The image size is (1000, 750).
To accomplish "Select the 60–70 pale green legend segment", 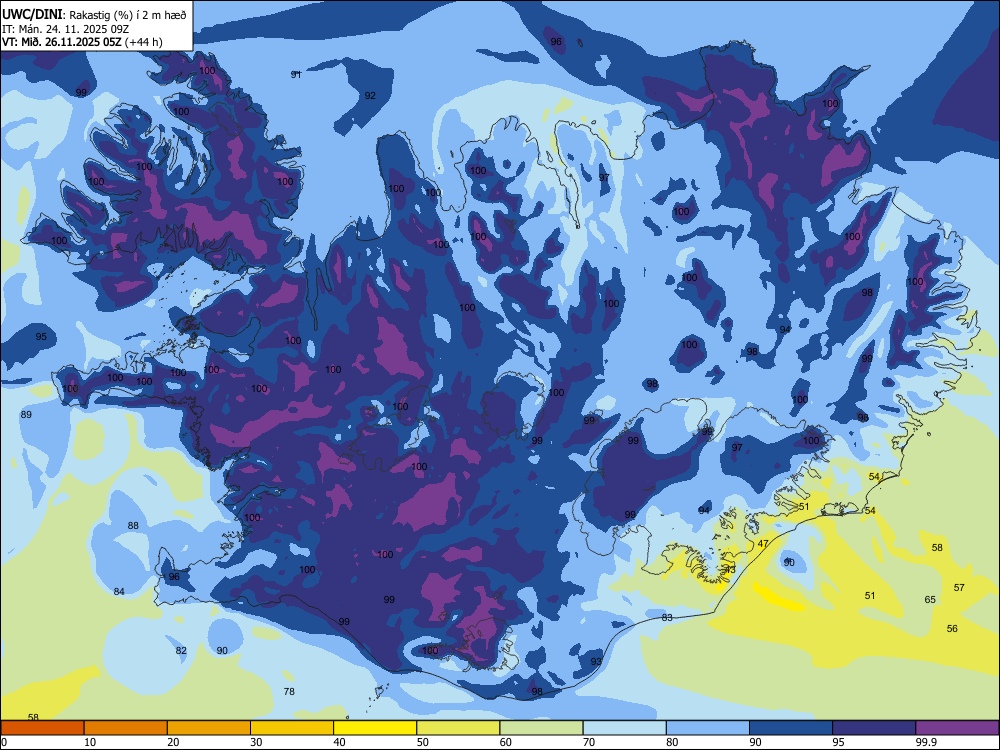I will coord(541,728).
